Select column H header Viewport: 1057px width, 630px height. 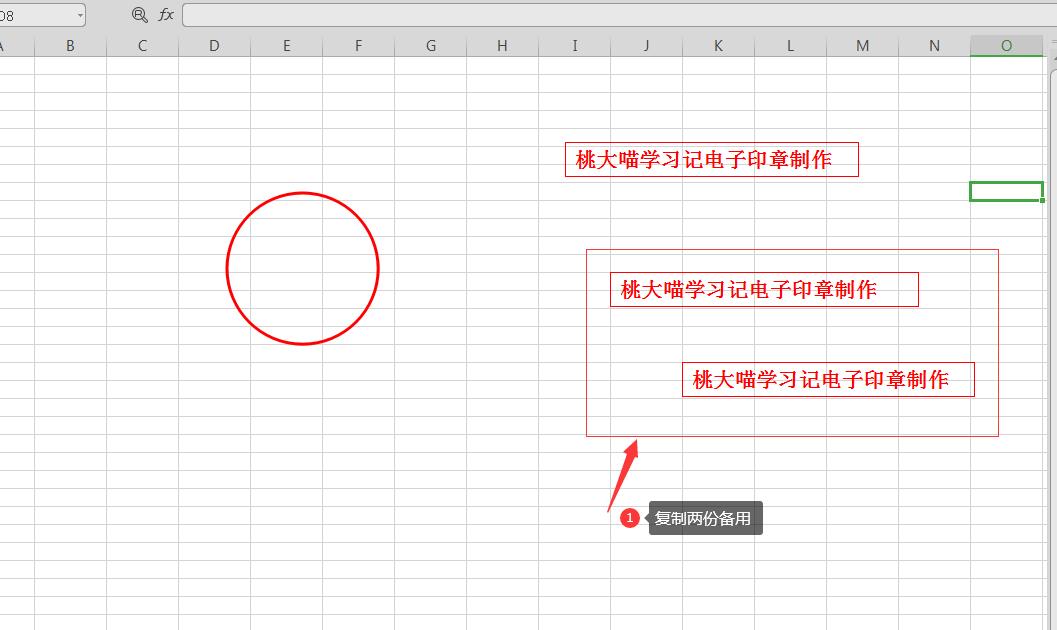click(502, 46)
